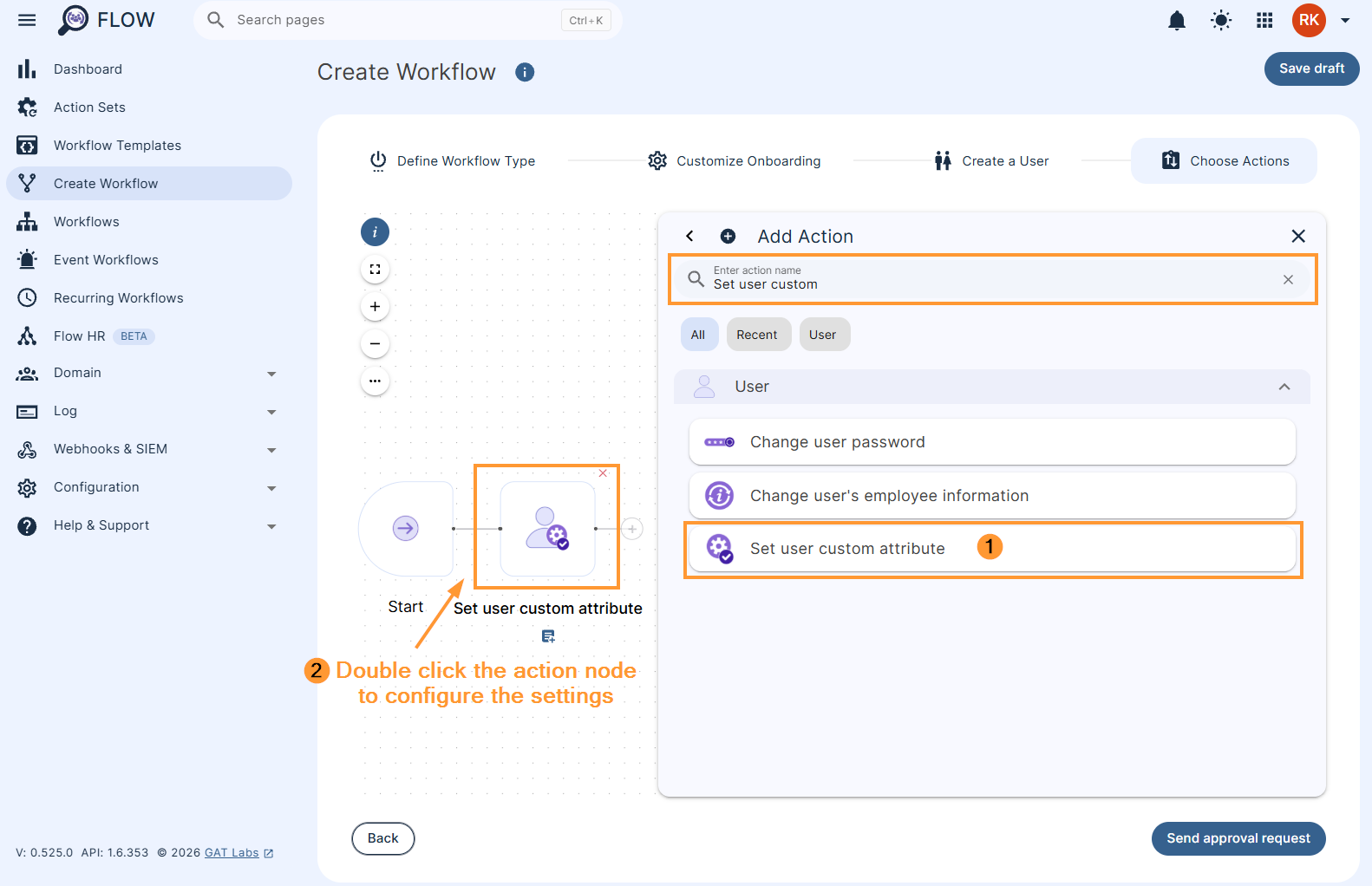
Task: Choose Set user custom attribute action
Action: tap(992, 549)
